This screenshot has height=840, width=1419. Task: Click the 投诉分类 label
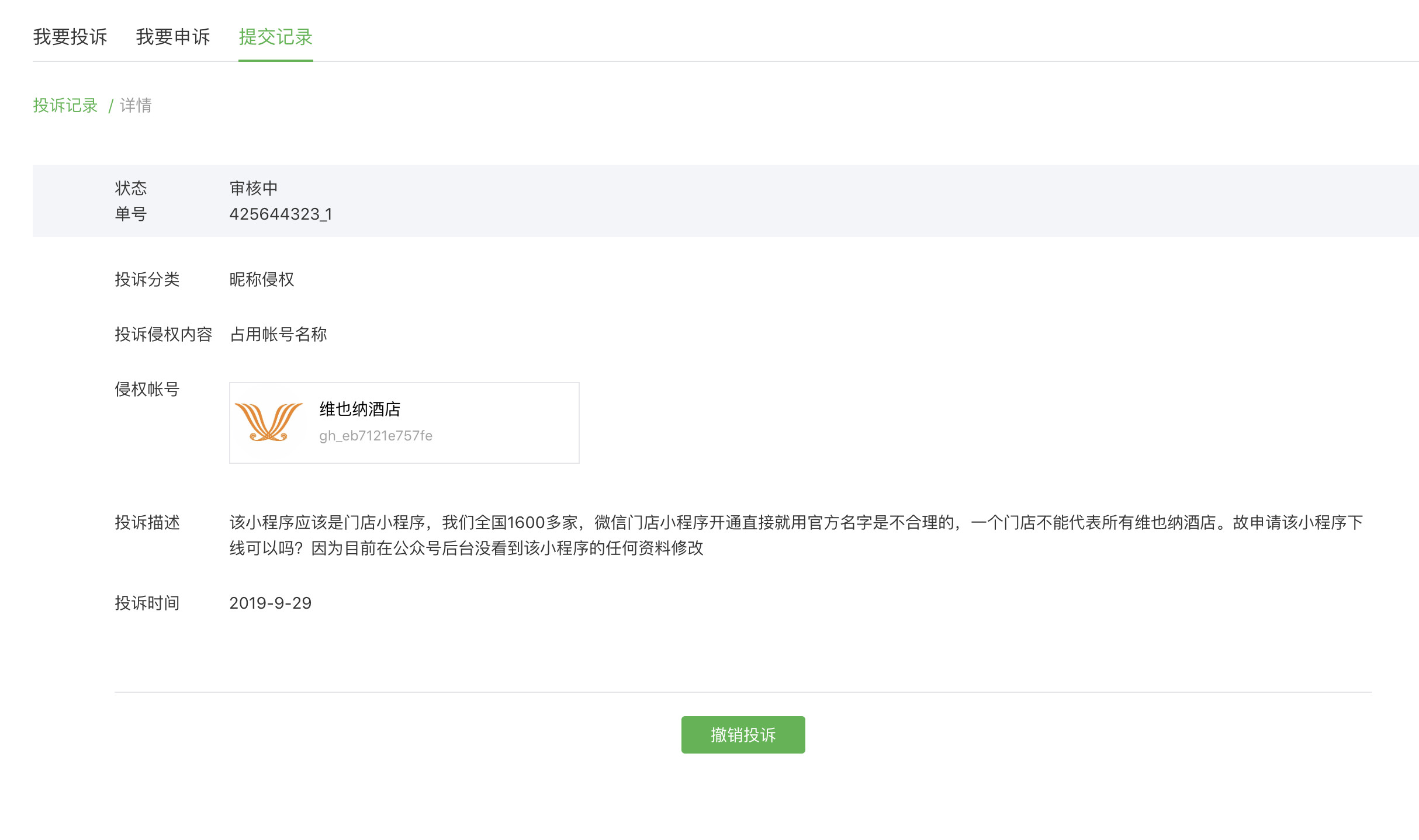[147, 279]
